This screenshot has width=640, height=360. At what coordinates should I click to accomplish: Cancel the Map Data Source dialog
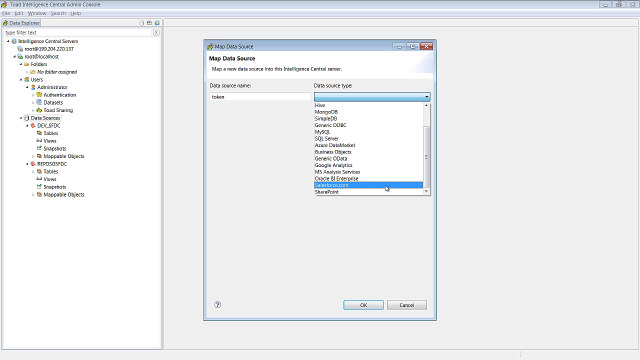(407, 305)
